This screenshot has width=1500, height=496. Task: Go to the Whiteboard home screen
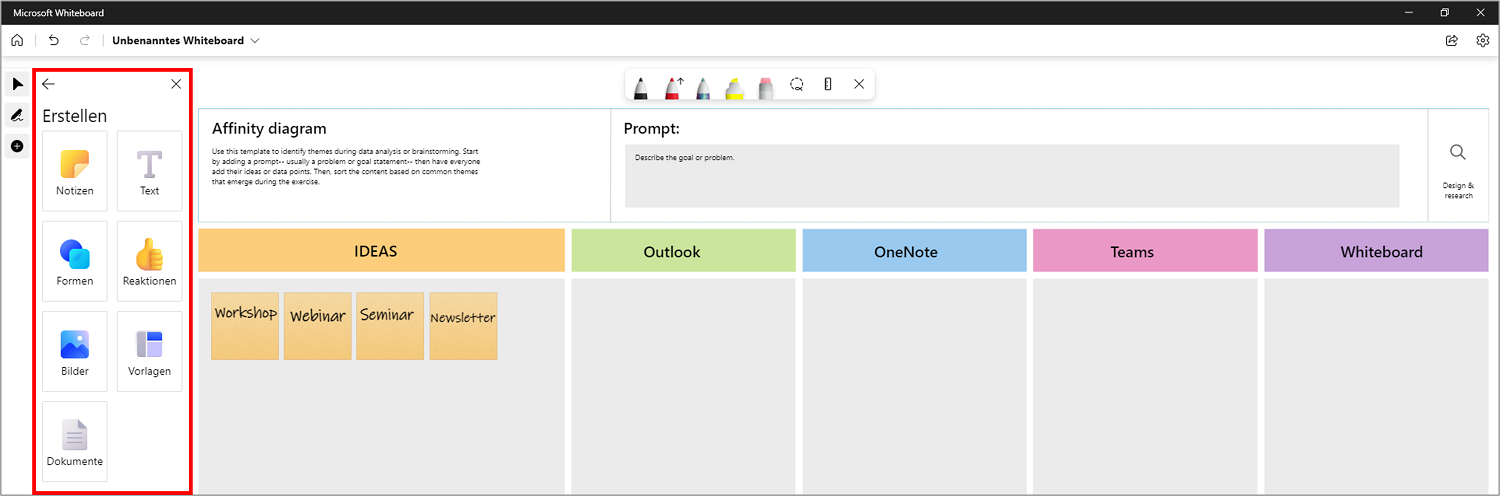coord(17,41)
